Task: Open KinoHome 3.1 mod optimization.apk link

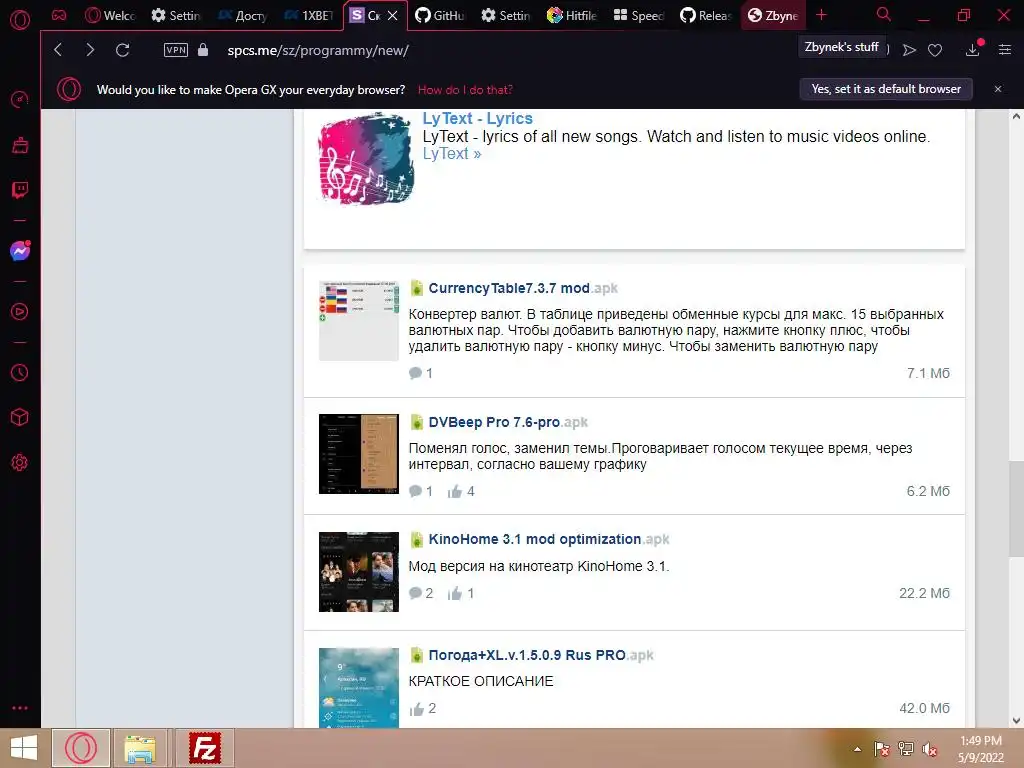Action: (549, 539)
